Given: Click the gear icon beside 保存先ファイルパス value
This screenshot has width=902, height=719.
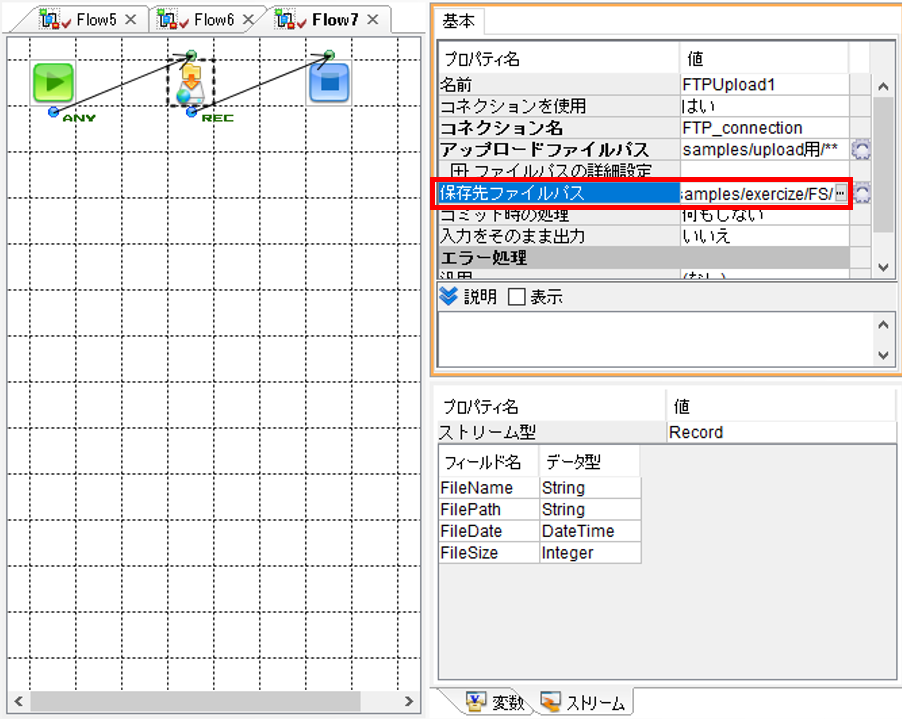Looking at the screenshot, I should (x=861, y=193).
